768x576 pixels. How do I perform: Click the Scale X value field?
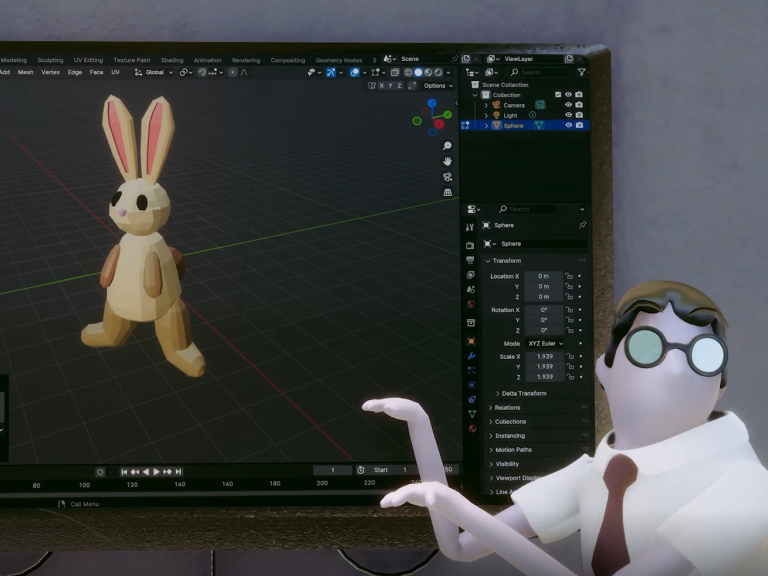coord(544,356)
